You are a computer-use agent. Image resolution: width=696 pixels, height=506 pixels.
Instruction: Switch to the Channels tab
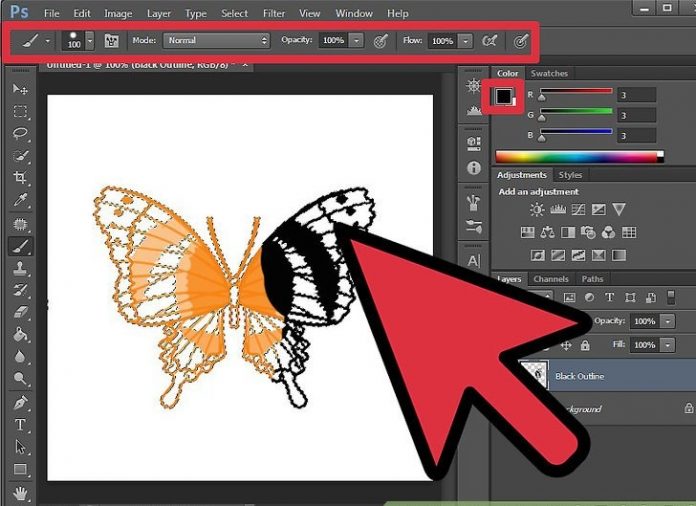(550, 279)
